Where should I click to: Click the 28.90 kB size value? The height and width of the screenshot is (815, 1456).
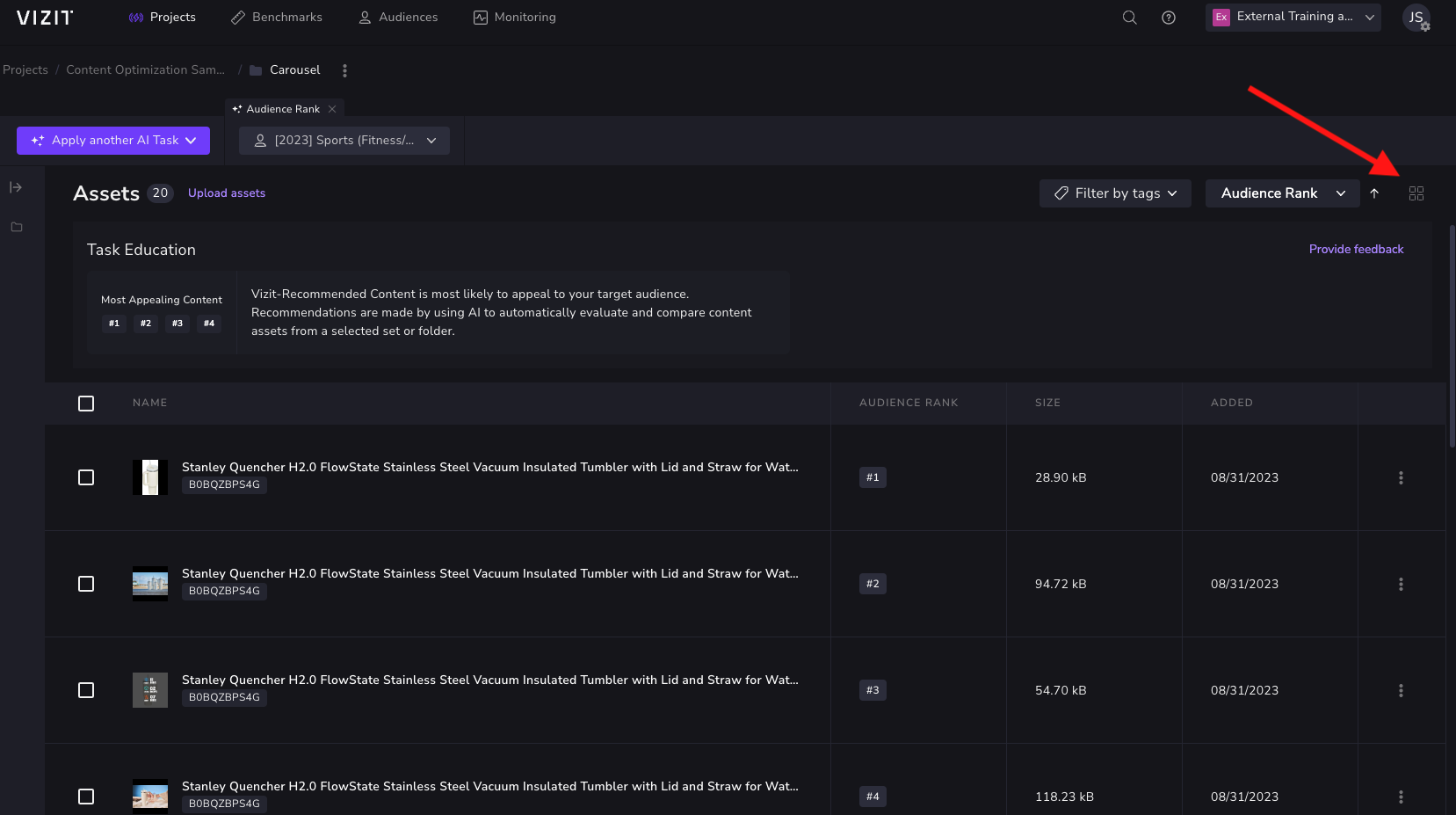tap(1061, 477)
